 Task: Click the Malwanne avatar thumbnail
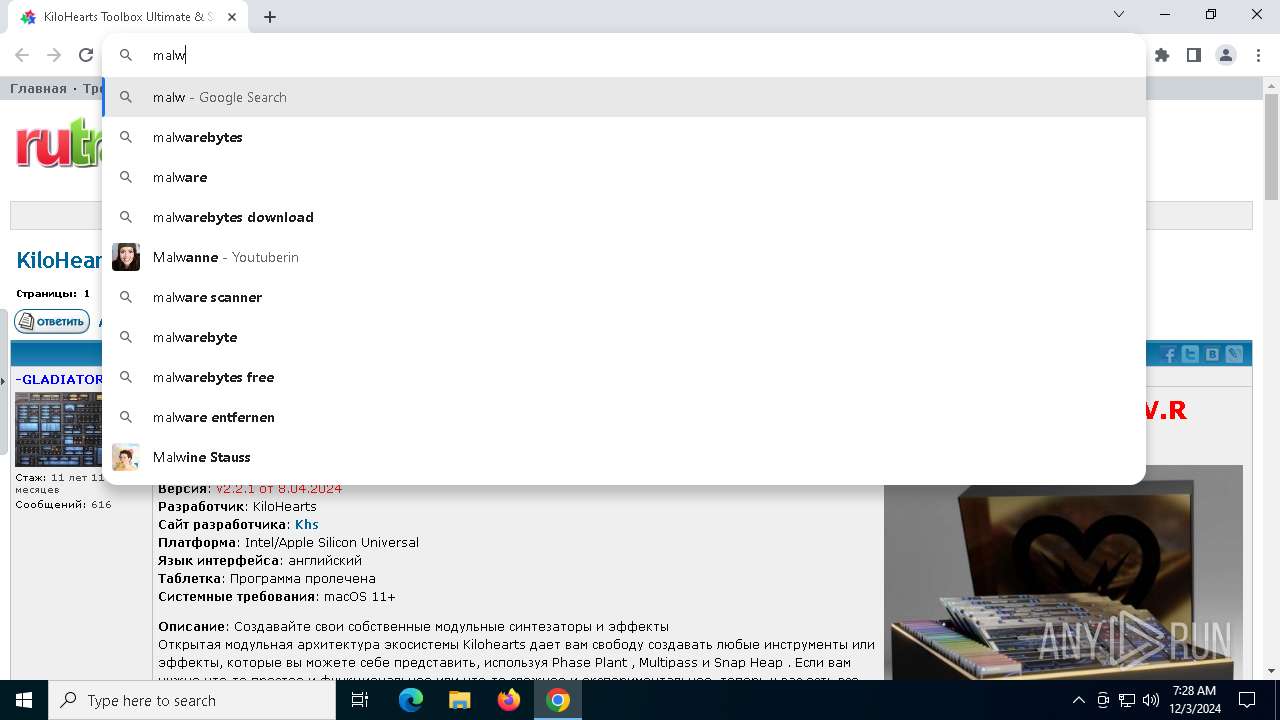(x=126, y=257)
